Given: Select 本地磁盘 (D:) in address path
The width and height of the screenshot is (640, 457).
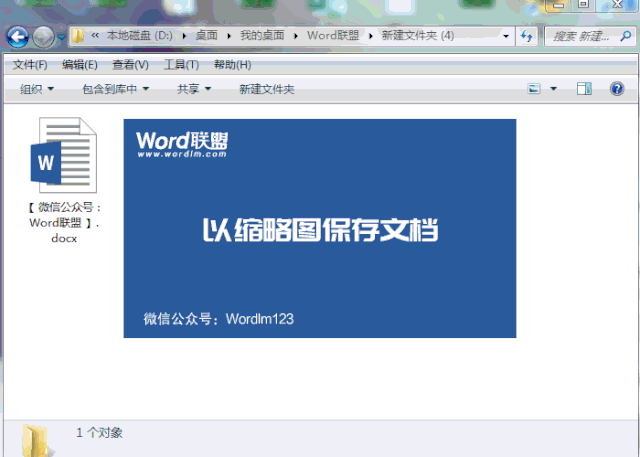Looking at the screenshot, I should click(140, 35).
